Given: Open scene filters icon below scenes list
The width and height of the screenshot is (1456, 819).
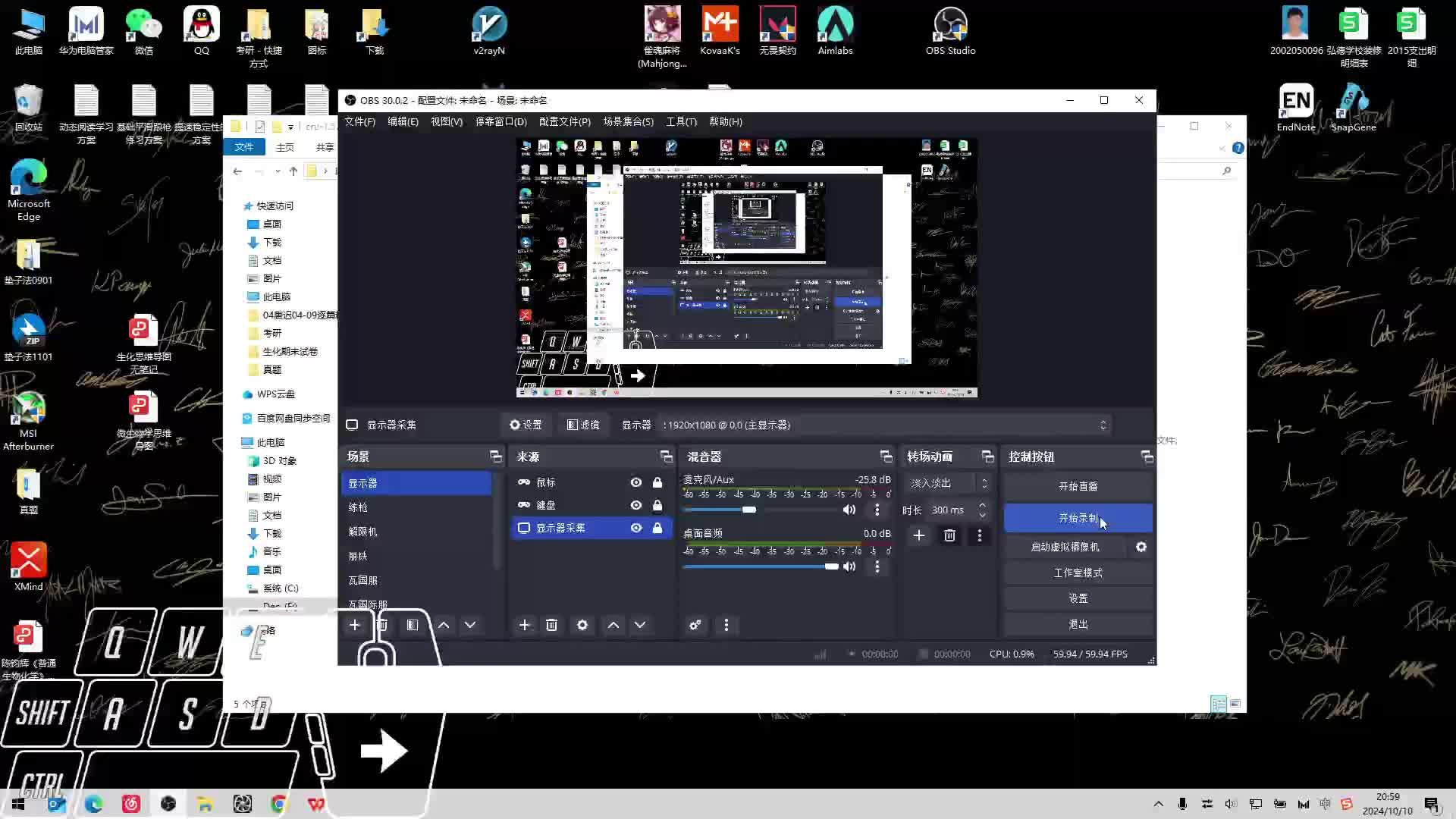Looking at the screenshot, I should coord(412,625).
